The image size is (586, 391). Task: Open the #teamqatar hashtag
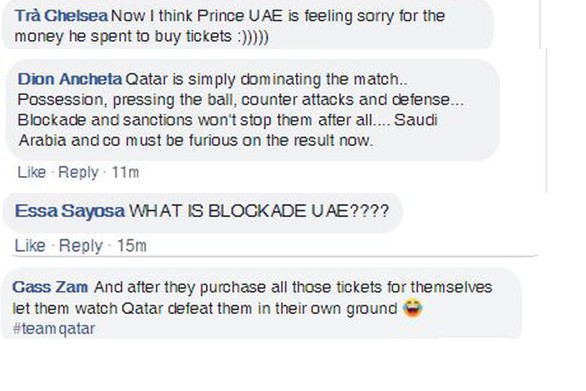54,329
